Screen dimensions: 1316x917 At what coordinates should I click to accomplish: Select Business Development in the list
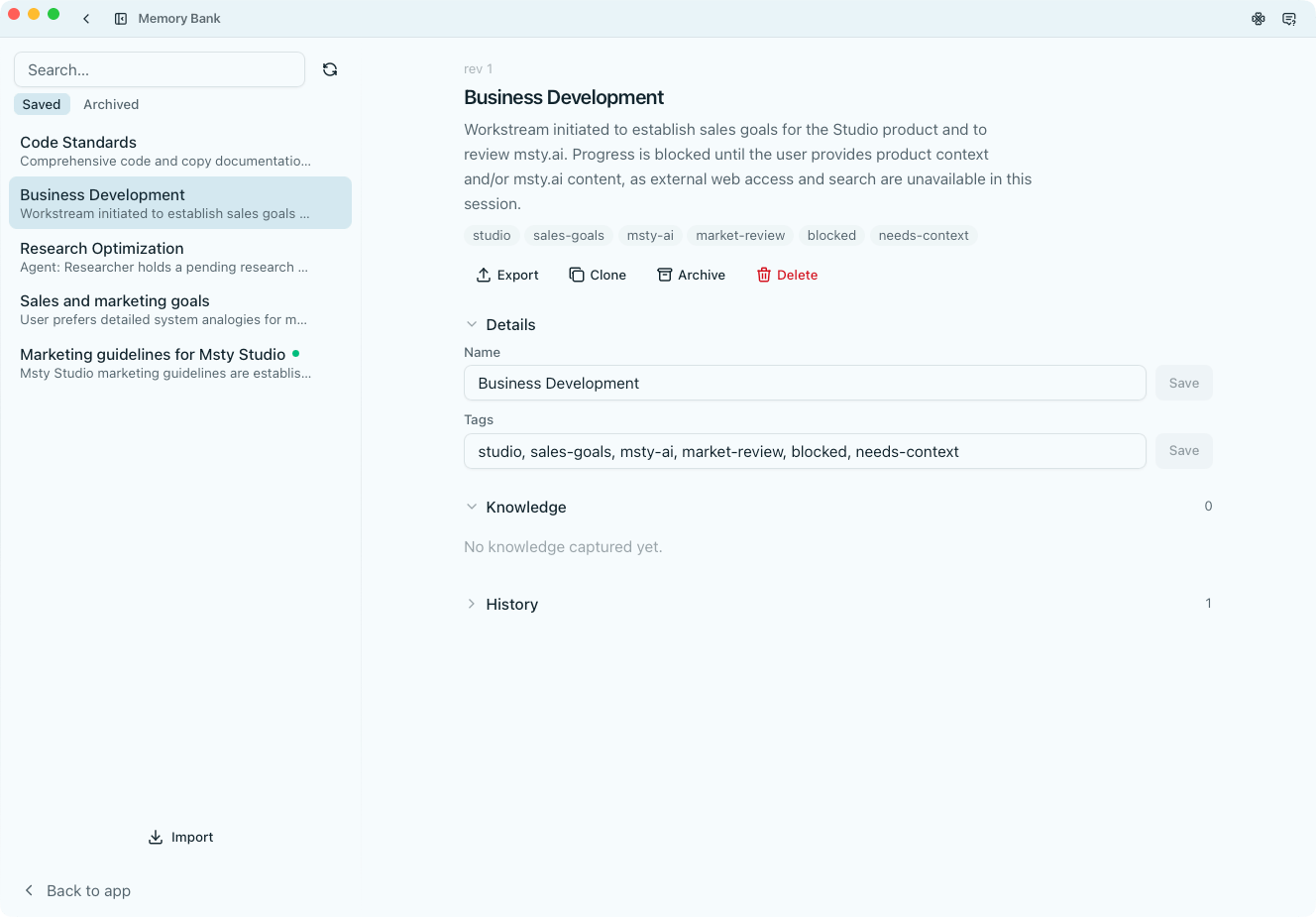pos(180,203)
